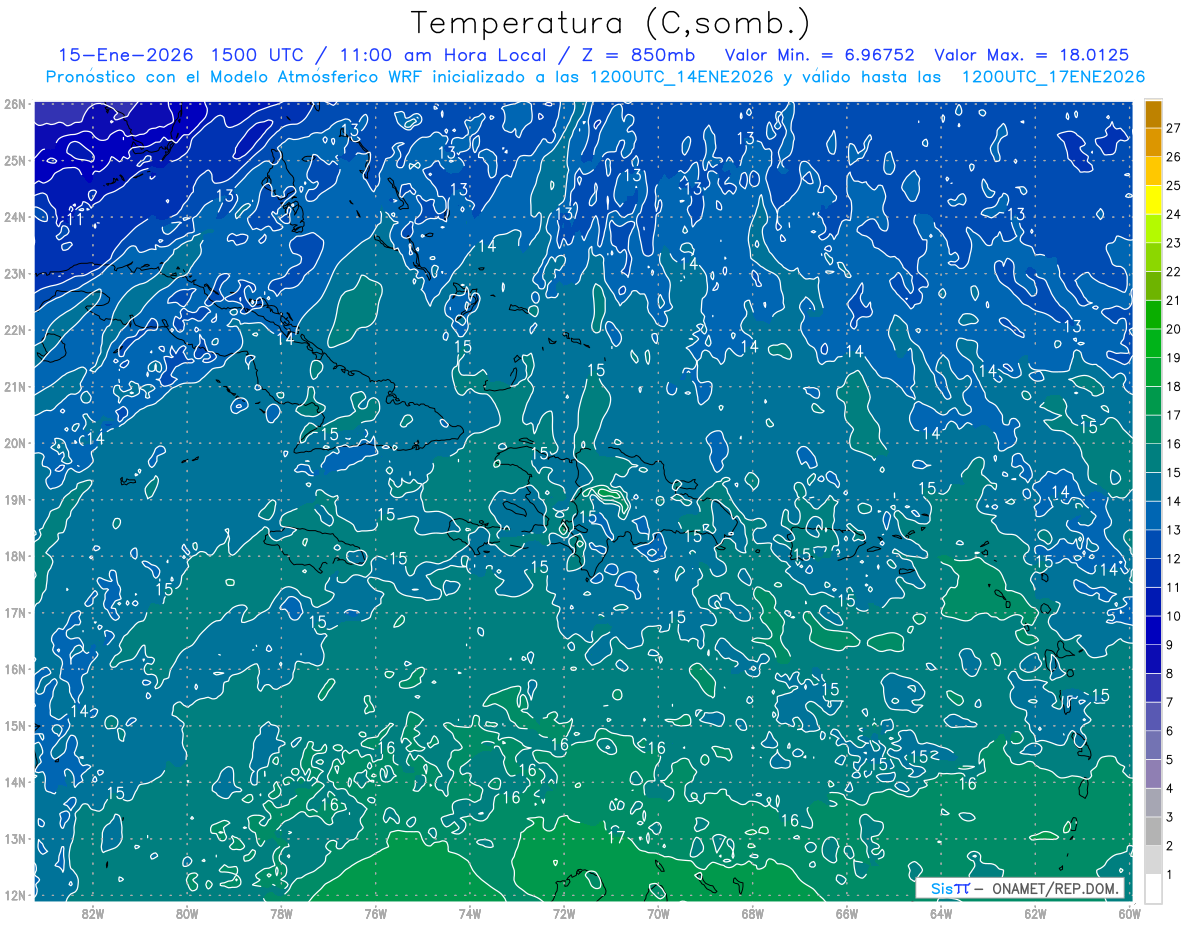Click the "60W" longitude axis label

click(x=1129, y=913)
